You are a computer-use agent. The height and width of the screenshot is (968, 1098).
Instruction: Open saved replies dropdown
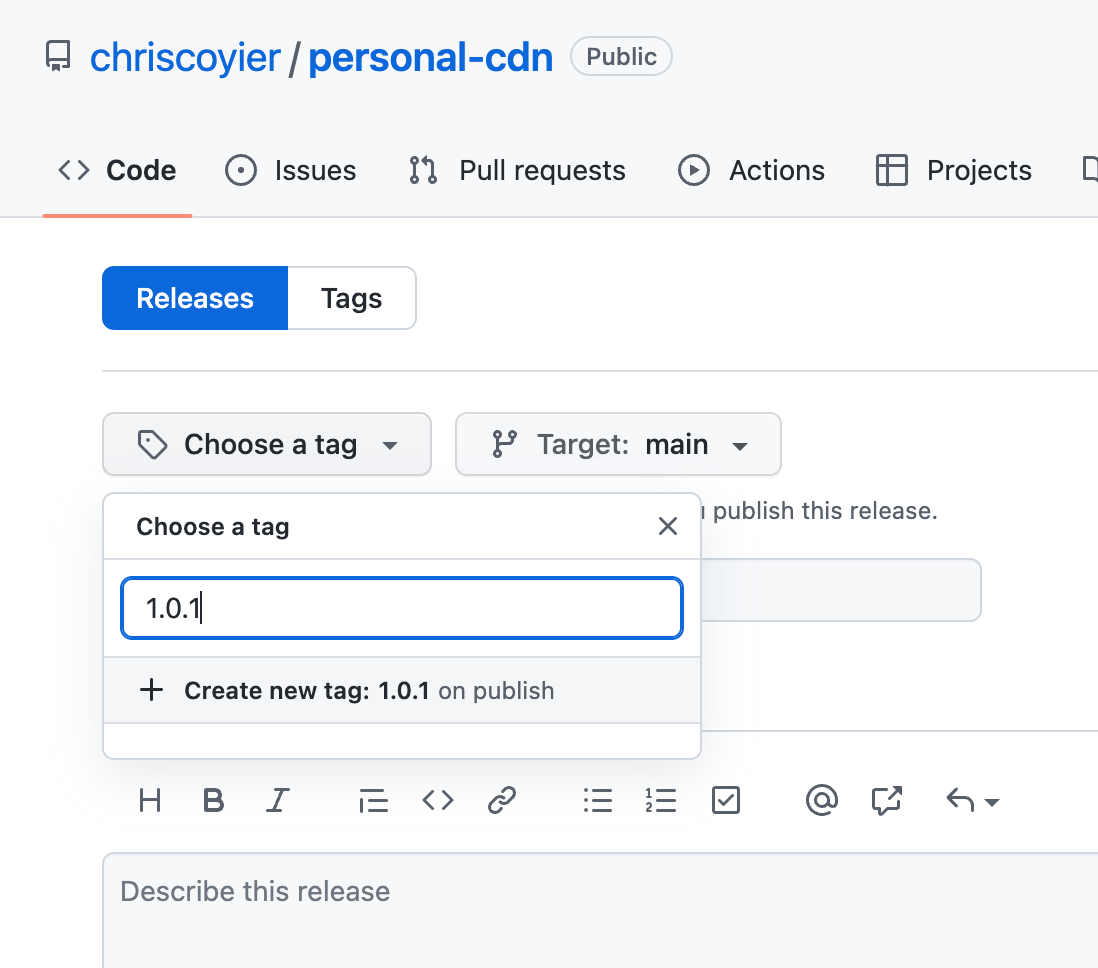pos(972,800)
